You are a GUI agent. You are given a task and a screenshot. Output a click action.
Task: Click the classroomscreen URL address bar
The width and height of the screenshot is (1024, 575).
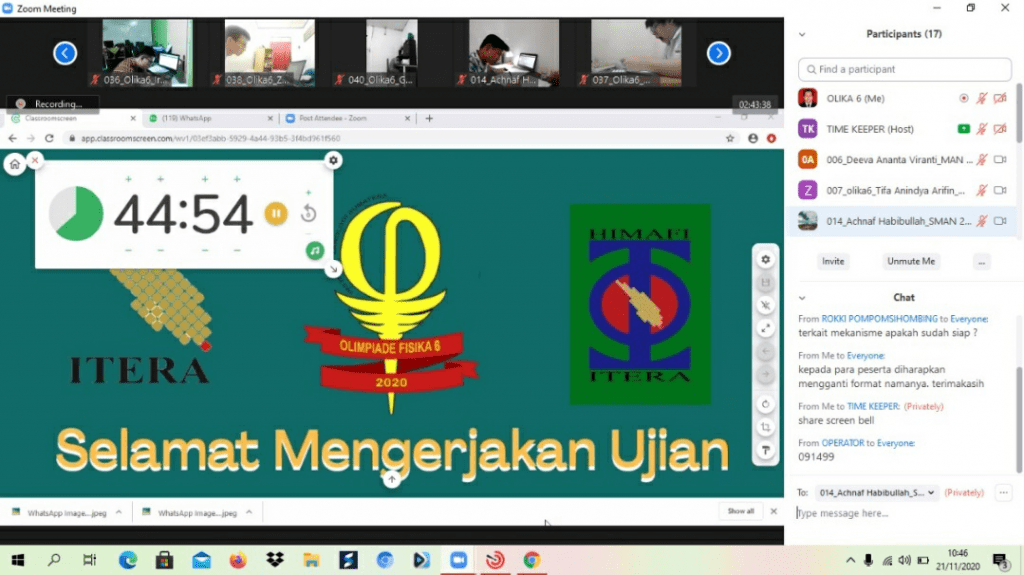click(392, 138)
